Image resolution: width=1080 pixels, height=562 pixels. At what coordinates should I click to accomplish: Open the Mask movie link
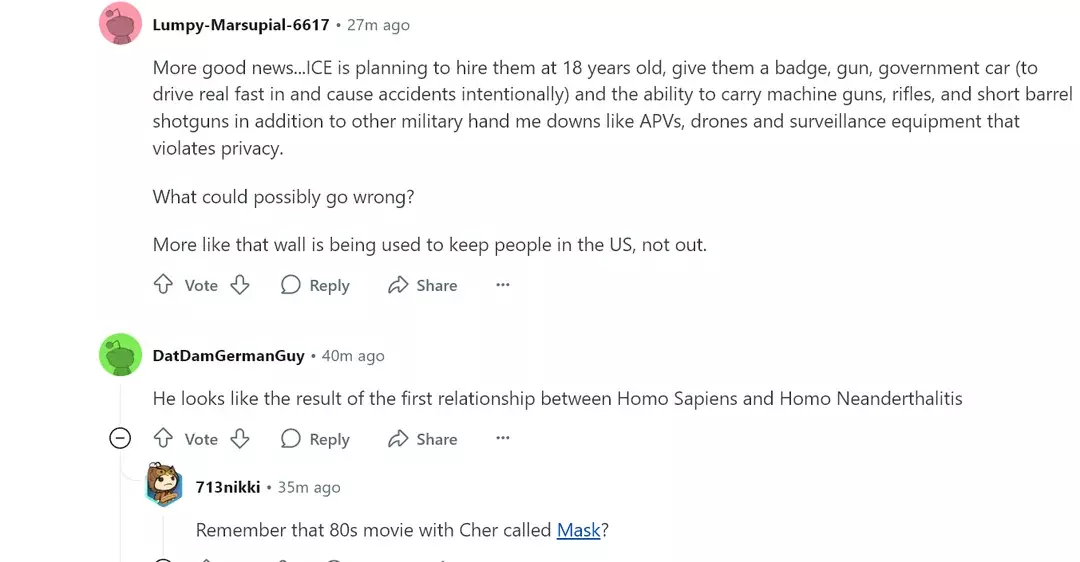tap(578, 530)
